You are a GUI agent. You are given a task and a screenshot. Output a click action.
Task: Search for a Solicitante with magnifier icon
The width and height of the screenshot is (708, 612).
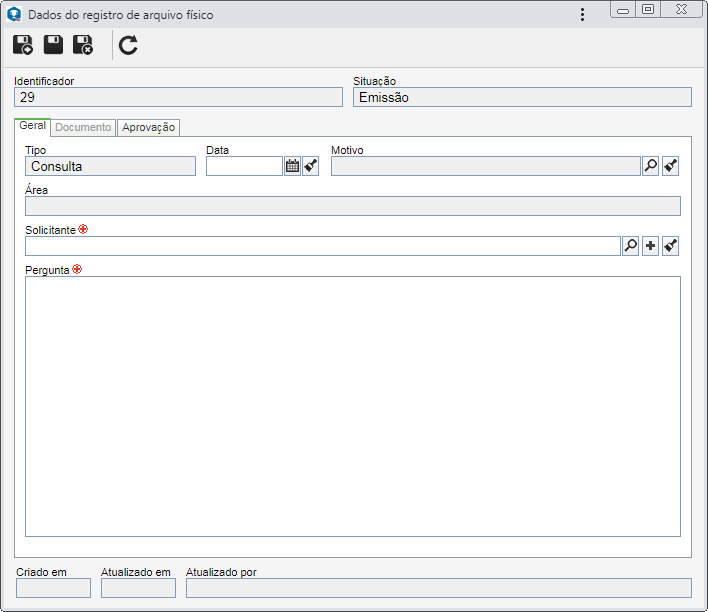click(x=631, y=246)
